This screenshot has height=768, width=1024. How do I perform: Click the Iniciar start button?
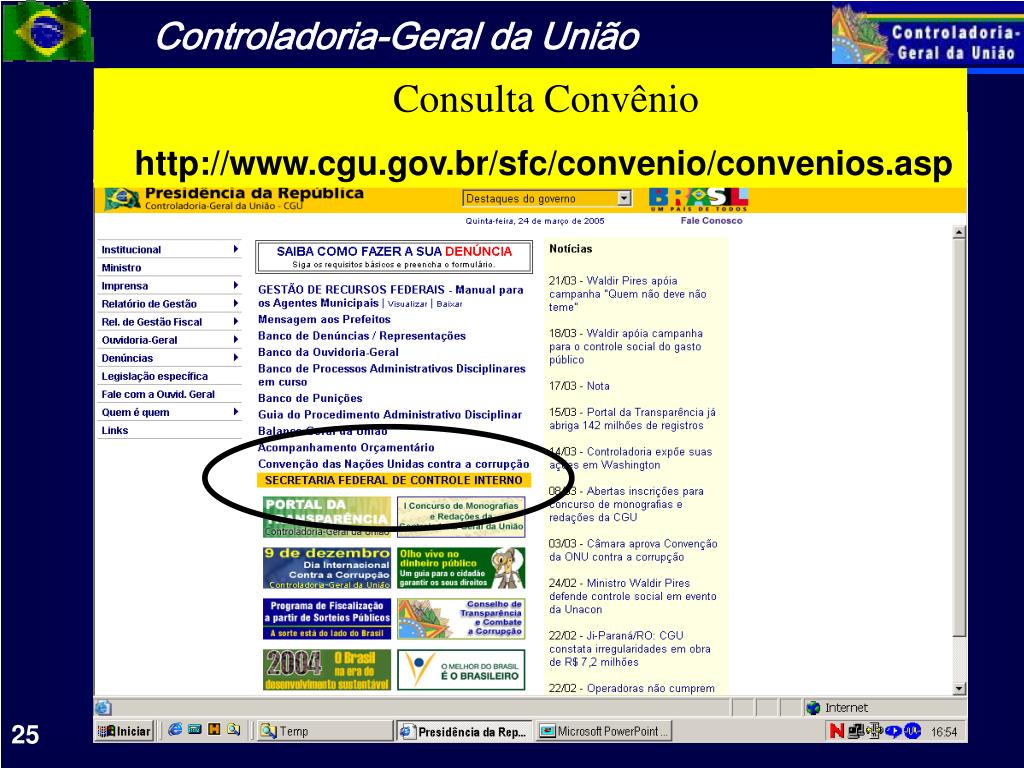click(124, 731)
